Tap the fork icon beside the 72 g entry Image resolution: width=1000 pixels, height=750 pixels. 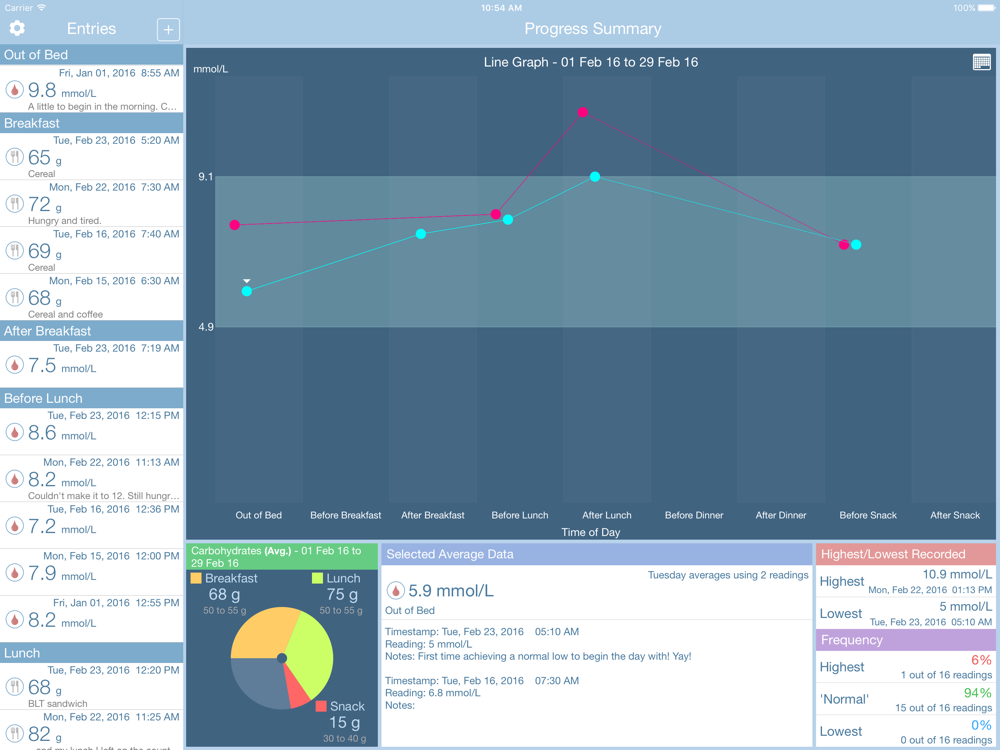point(15,204)
